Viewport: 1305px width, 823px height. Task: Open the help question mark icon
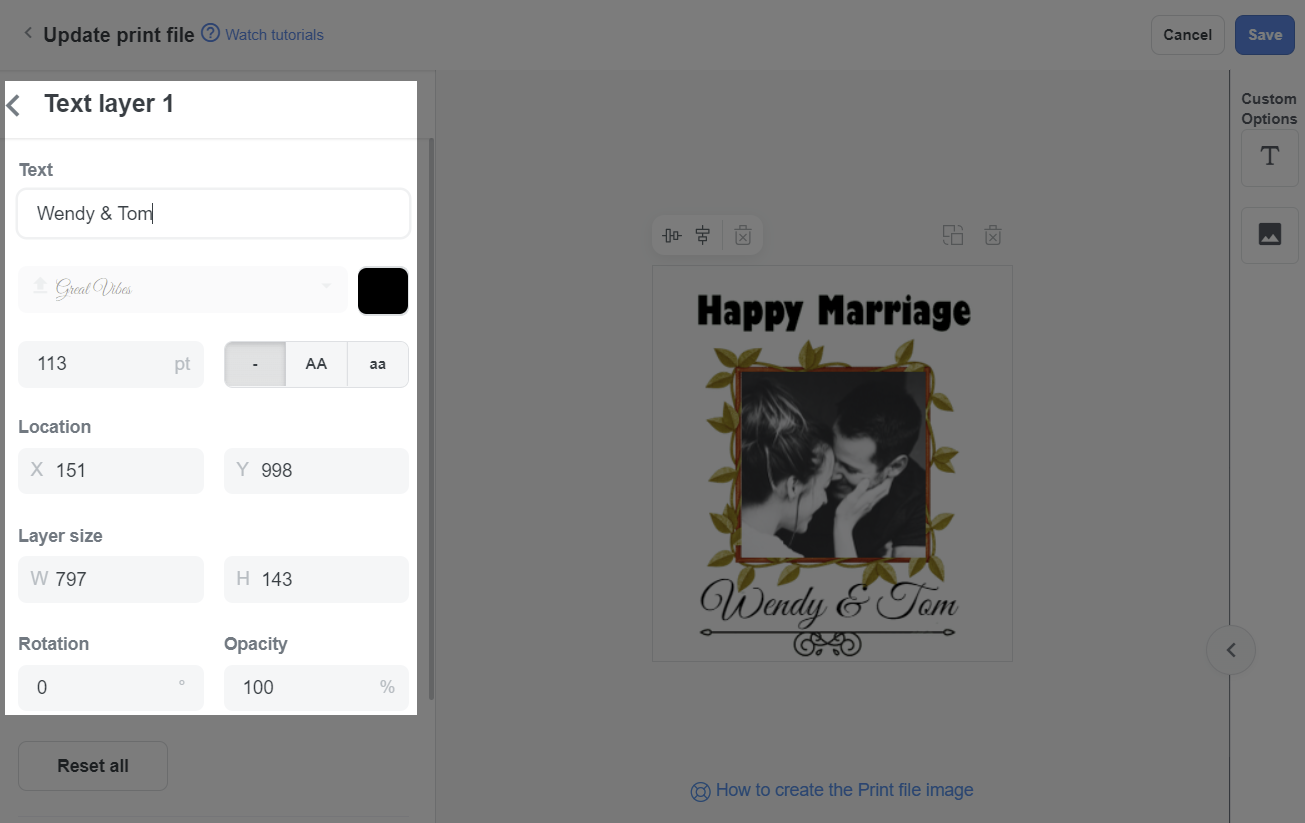pos(210,33)
